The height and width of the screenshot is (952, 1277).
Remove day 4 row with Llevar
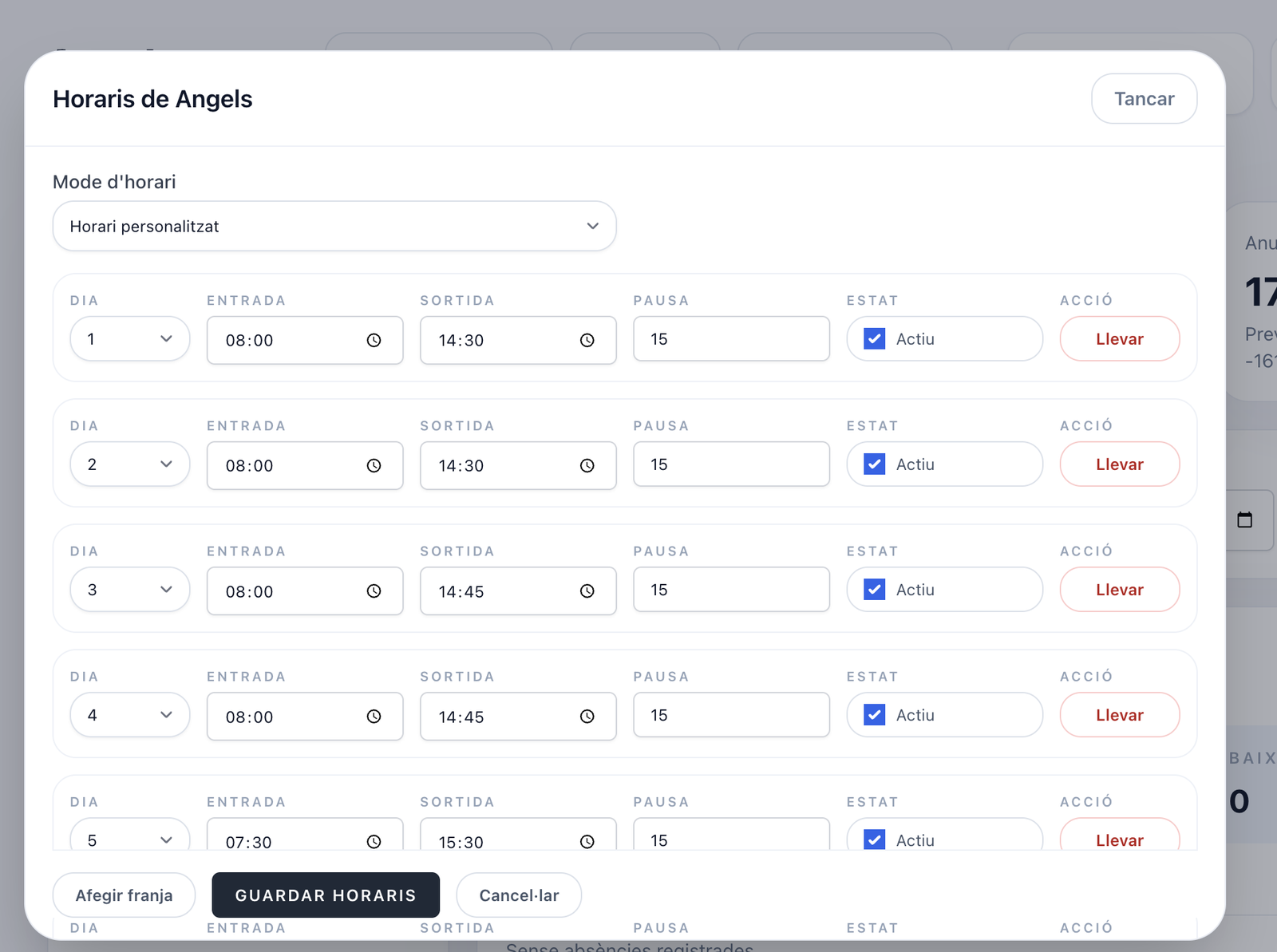click(x=1120, y=715)
